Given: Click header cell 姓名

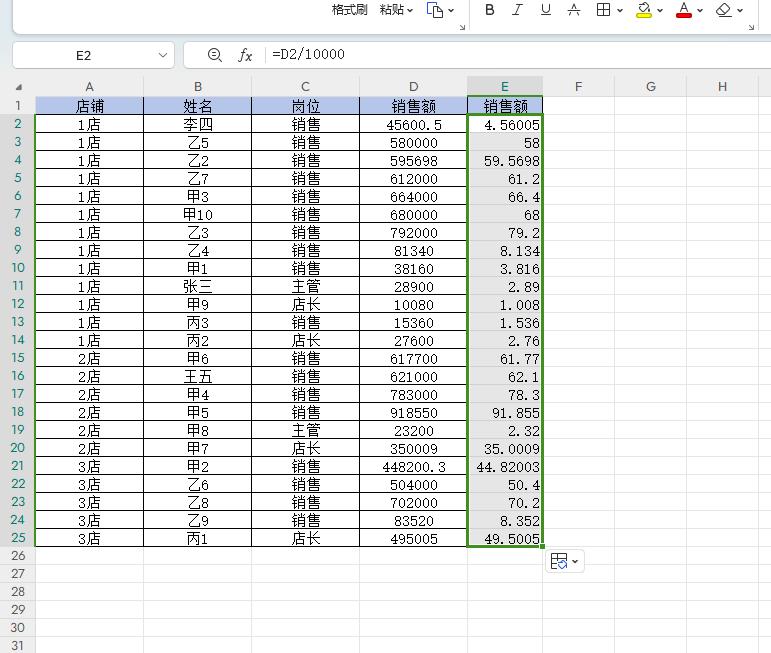Looking at the screenshot, I should point(198,106).
